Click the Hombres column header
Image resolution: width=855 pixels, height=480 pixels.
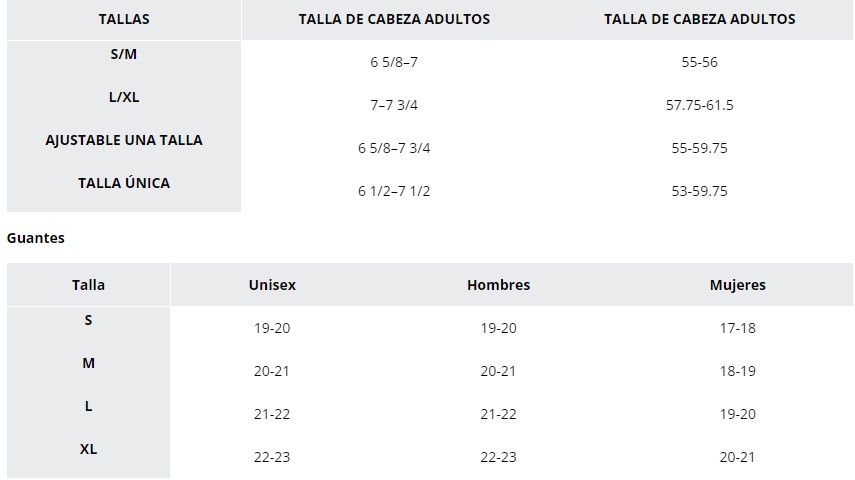tap(498, 285)
